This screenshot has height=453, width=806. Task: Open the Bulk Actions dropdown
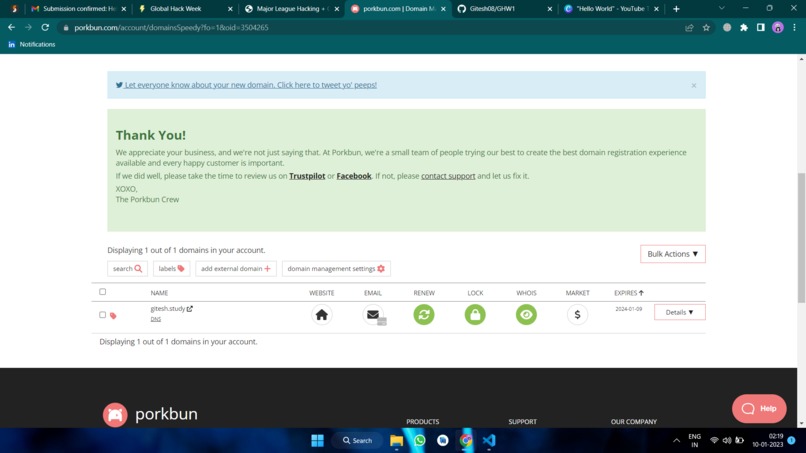pyautogui.click(x=672, y=254)
